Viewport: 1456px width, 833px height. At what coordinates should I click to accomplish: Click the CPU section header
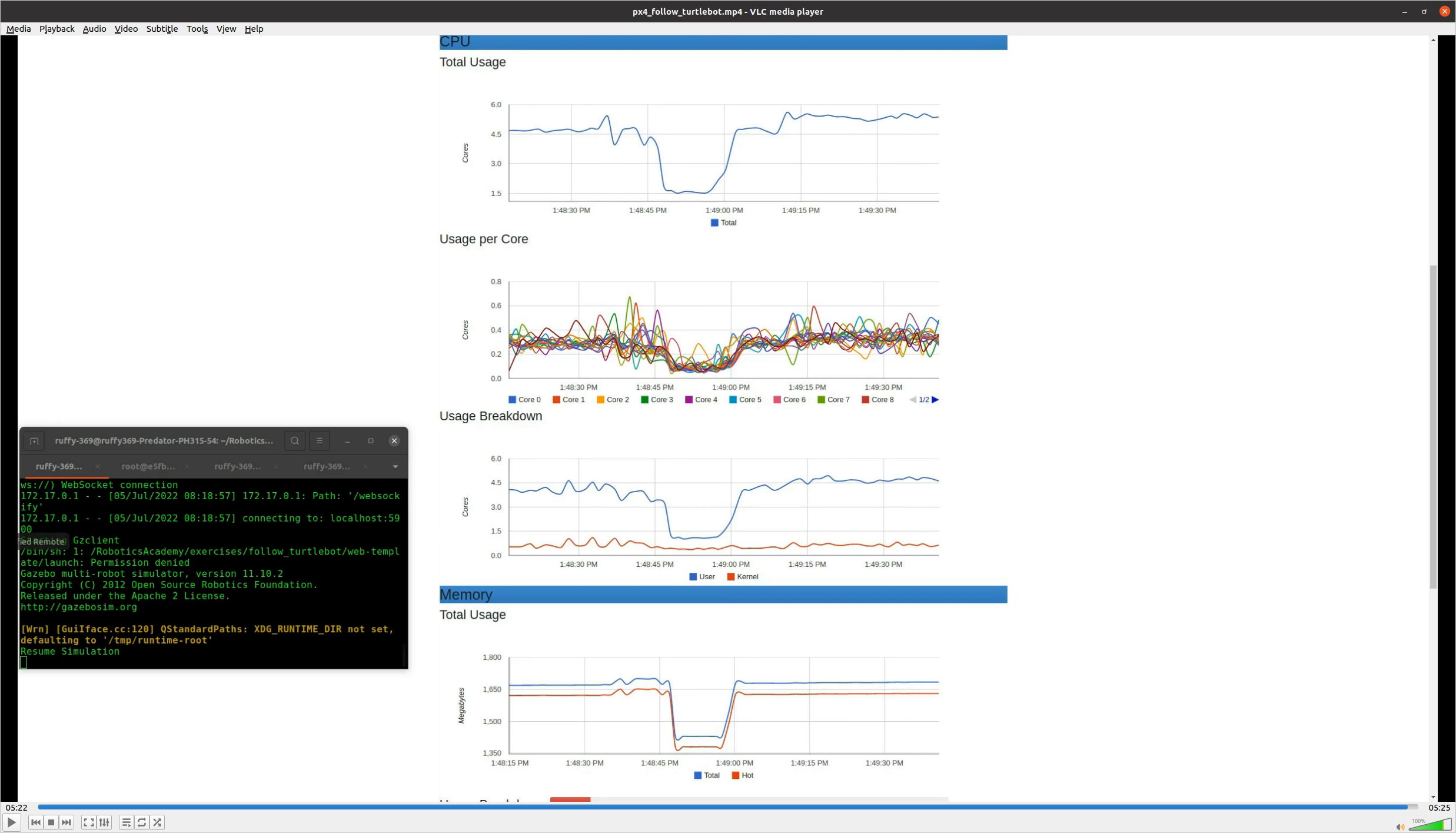(723, 42)
